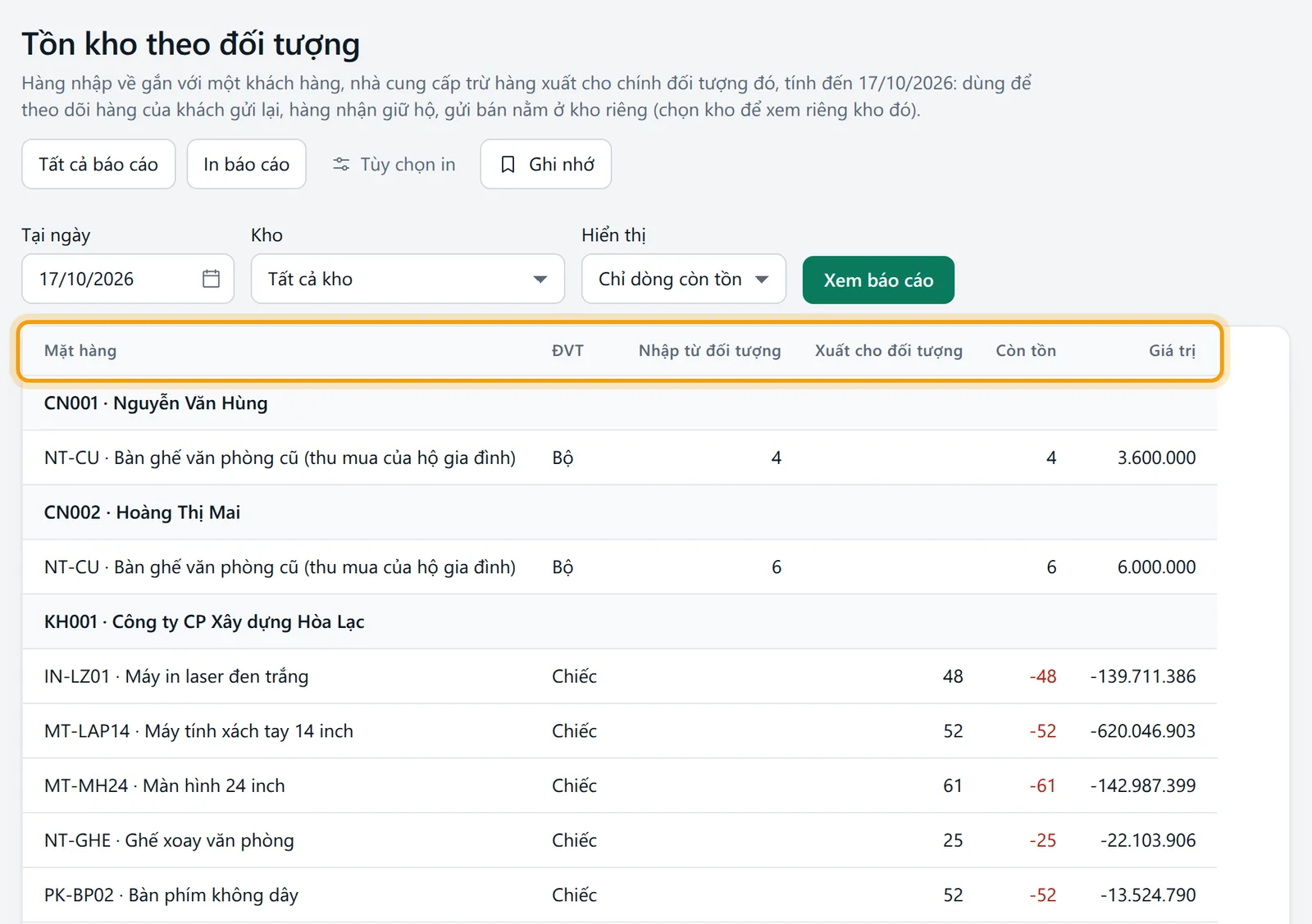Click the value -620.046.903
The image size is (1312, 924).
point(1143,731)
